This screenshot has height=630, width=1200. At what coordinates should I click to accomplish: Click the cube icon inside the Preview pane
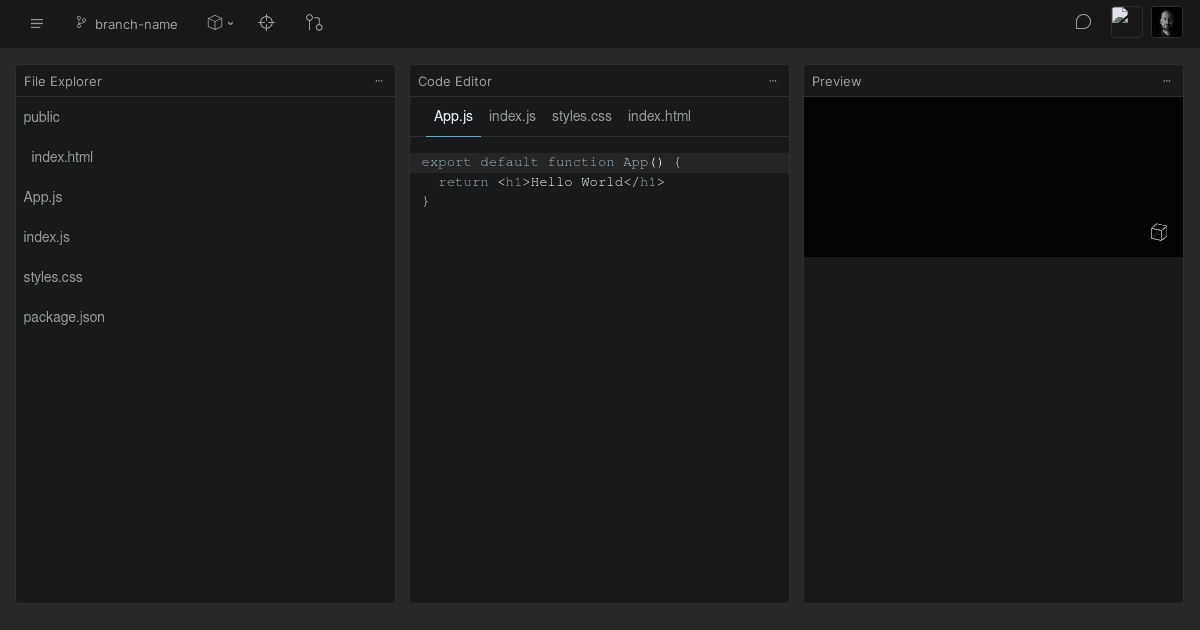pyautogui.click(x=1159, y=232)
